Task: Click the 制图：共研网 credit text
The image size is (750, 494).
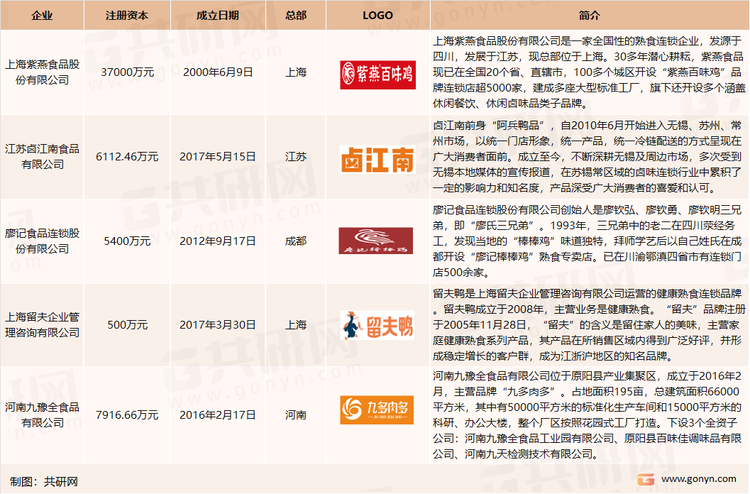Action: click(44, 482)
